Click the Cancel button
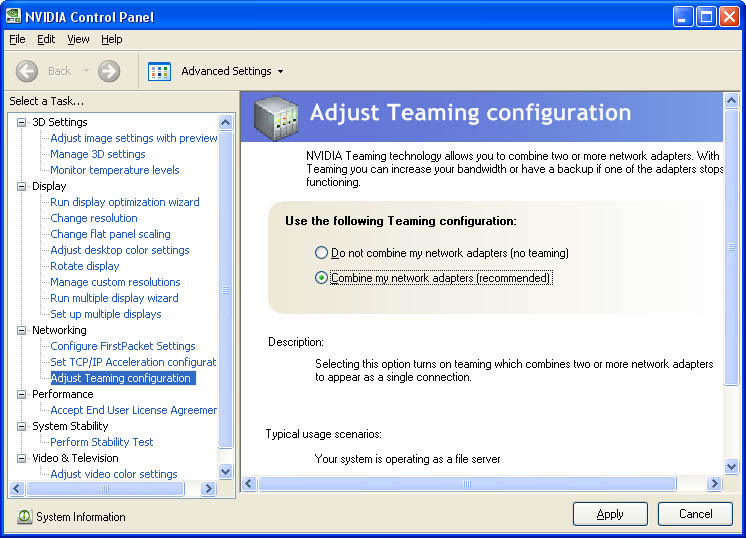 point(695,514)
